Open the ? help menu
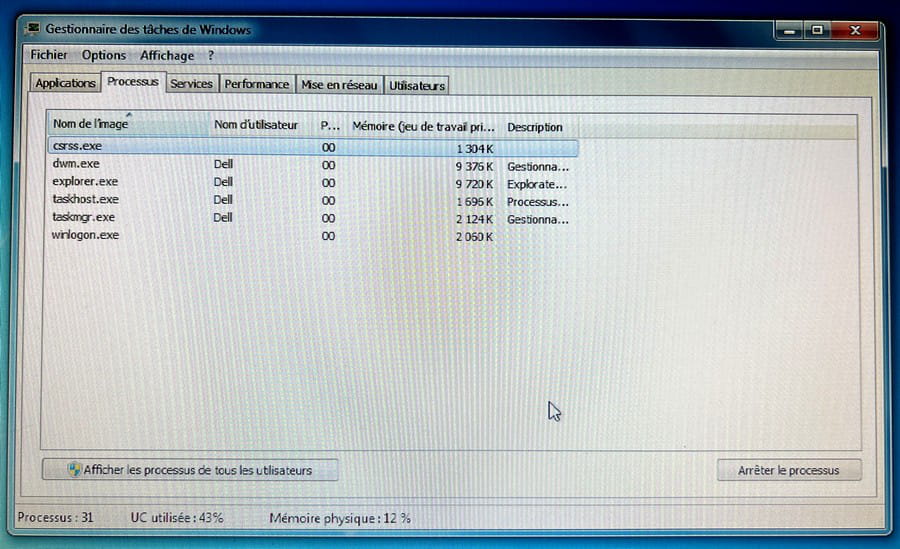The width and height of the screenshot is (900, 549). 211,56
